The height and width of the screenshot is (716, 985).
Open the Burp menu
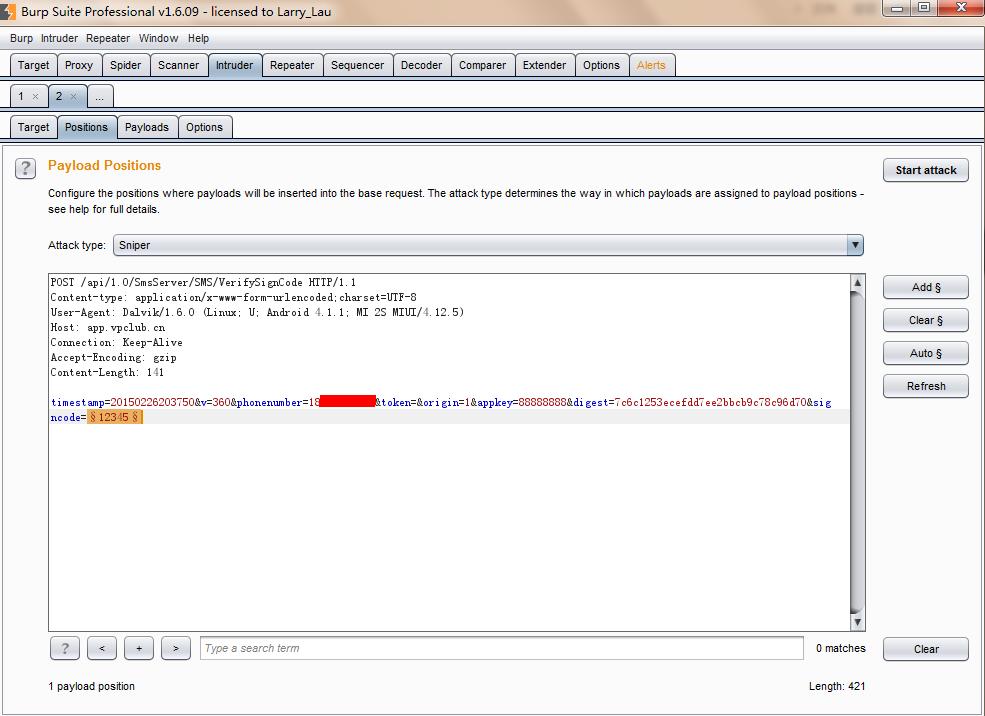coord(21,38)
